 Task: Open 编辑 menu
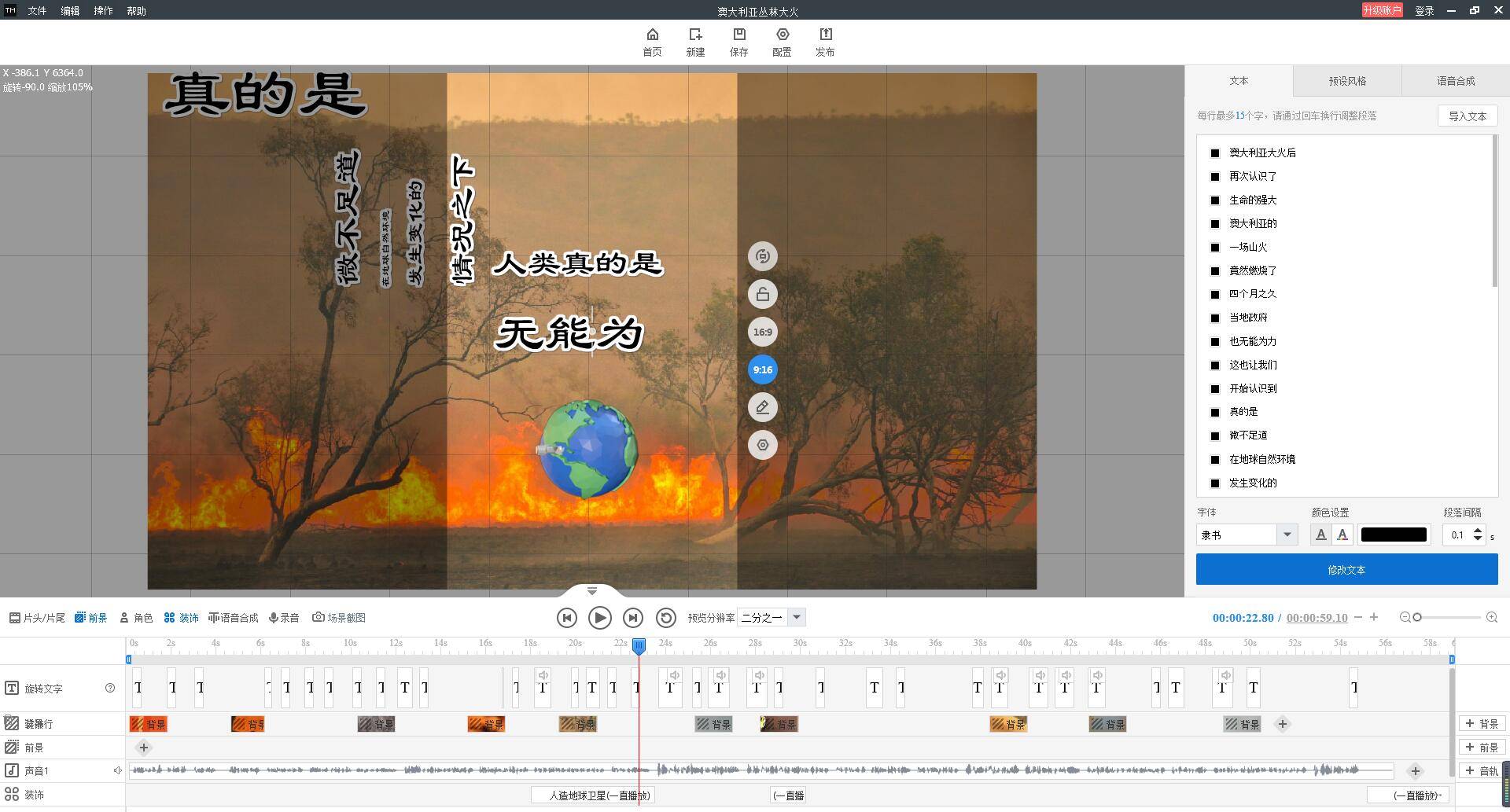coord(70,11)
